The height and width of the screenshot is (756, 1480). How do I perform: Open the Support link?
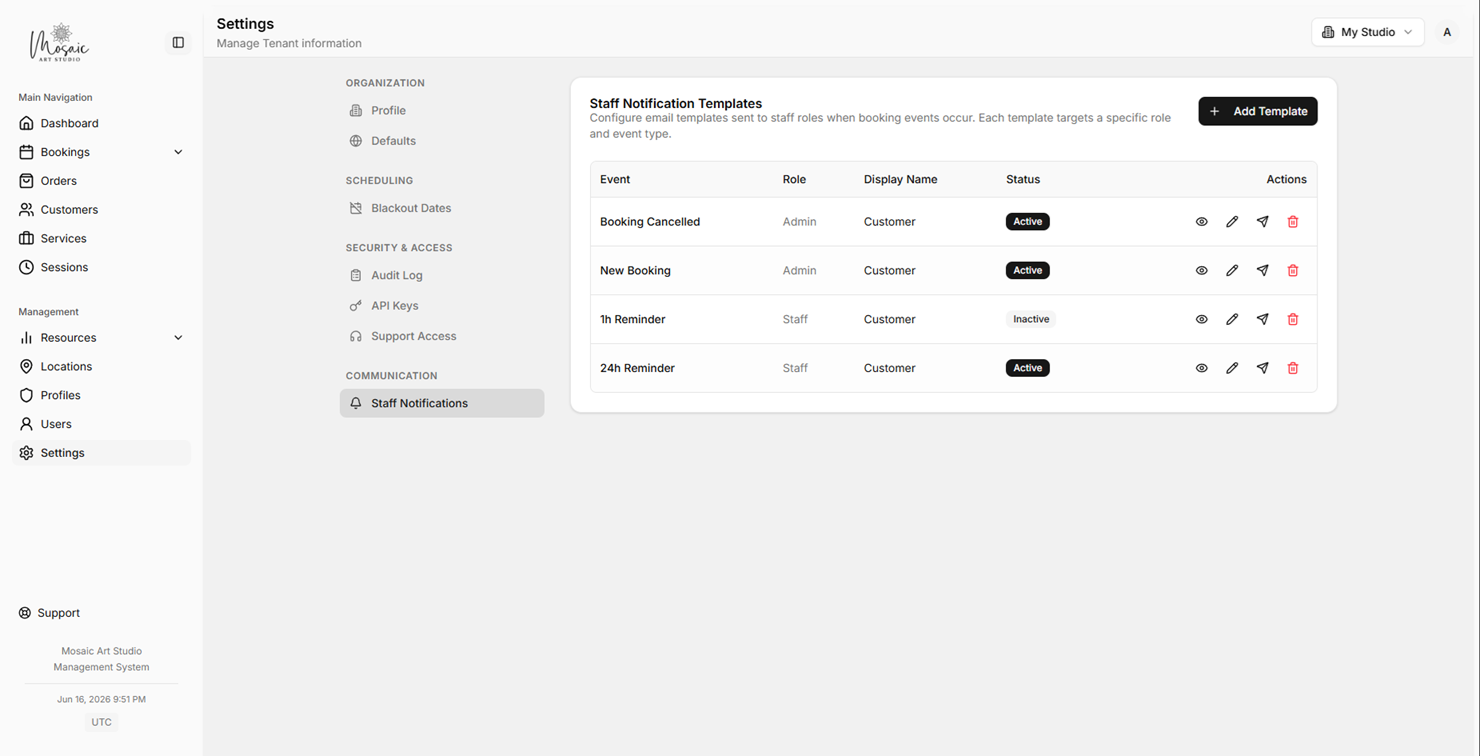(x=50, y=614)
